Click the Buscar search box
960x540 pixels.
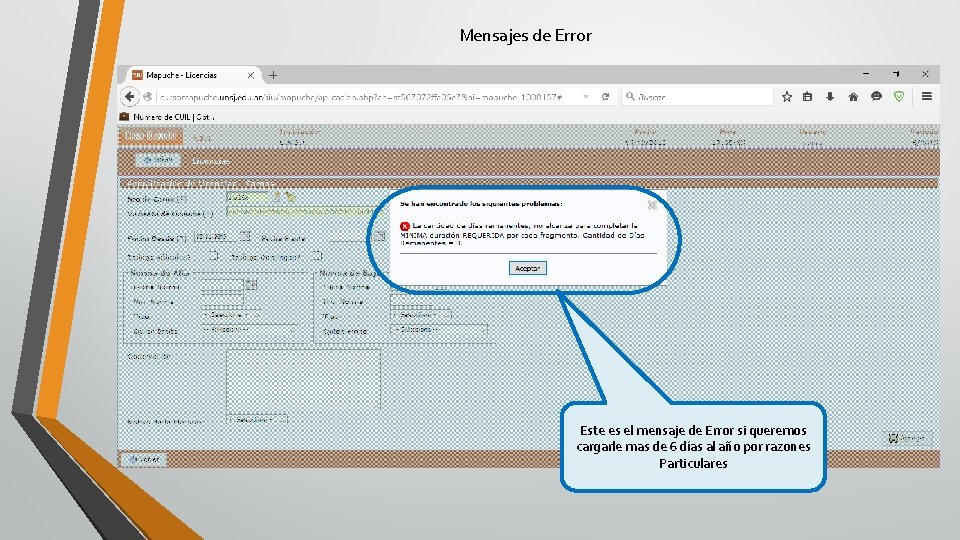click(x=698, y=97)
